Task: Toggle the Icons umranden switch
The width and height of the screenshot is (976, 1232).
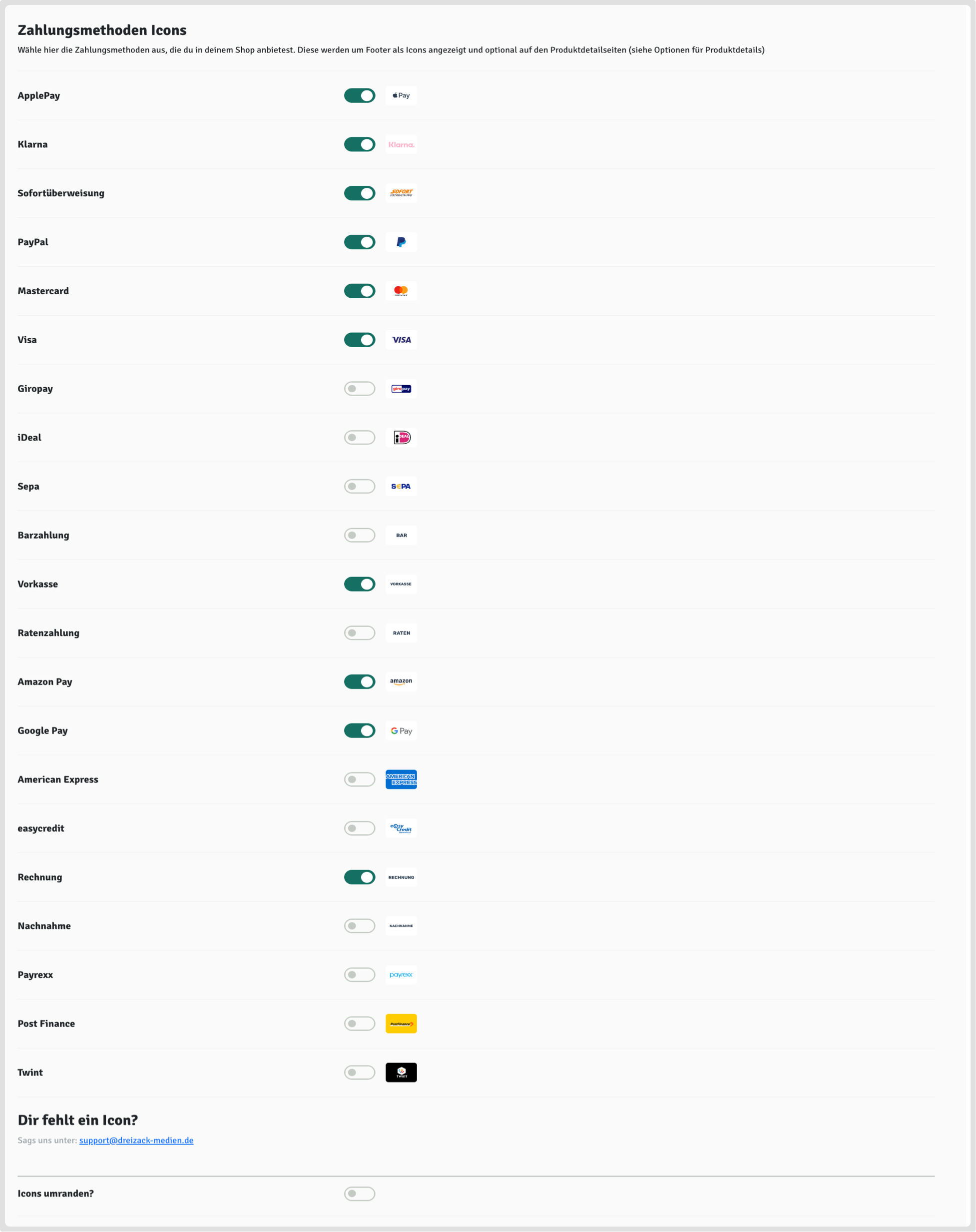Action: (360, 1194)
